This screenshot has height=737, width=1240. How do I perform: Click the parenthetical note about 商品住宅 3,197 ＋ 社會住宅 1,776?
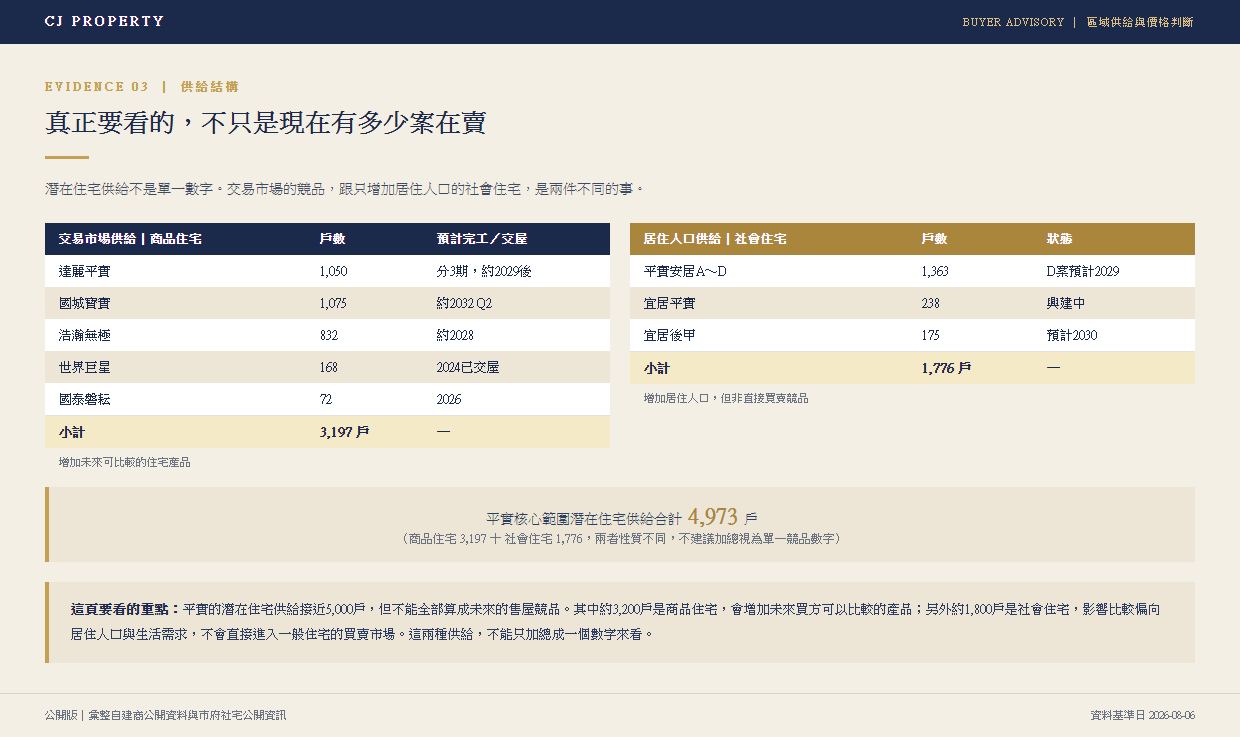620,538
